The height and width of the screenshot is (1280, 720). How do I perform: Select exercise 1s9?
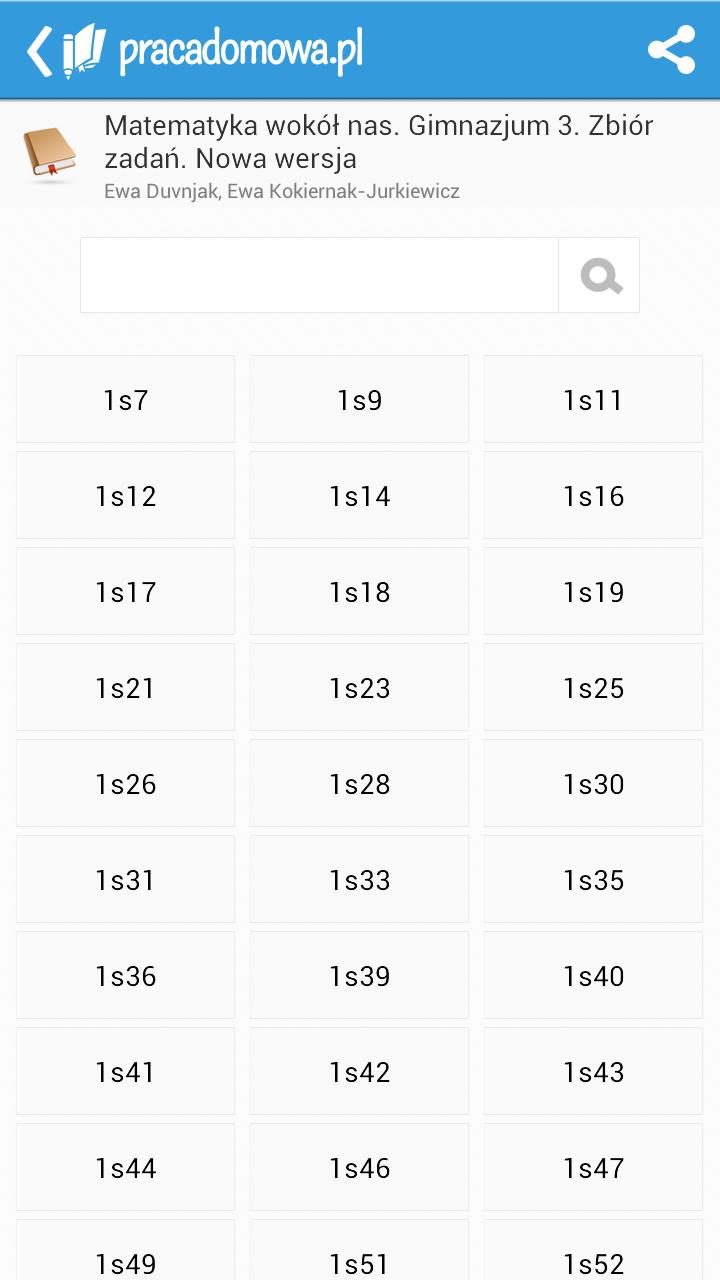[x=359, y=400]
